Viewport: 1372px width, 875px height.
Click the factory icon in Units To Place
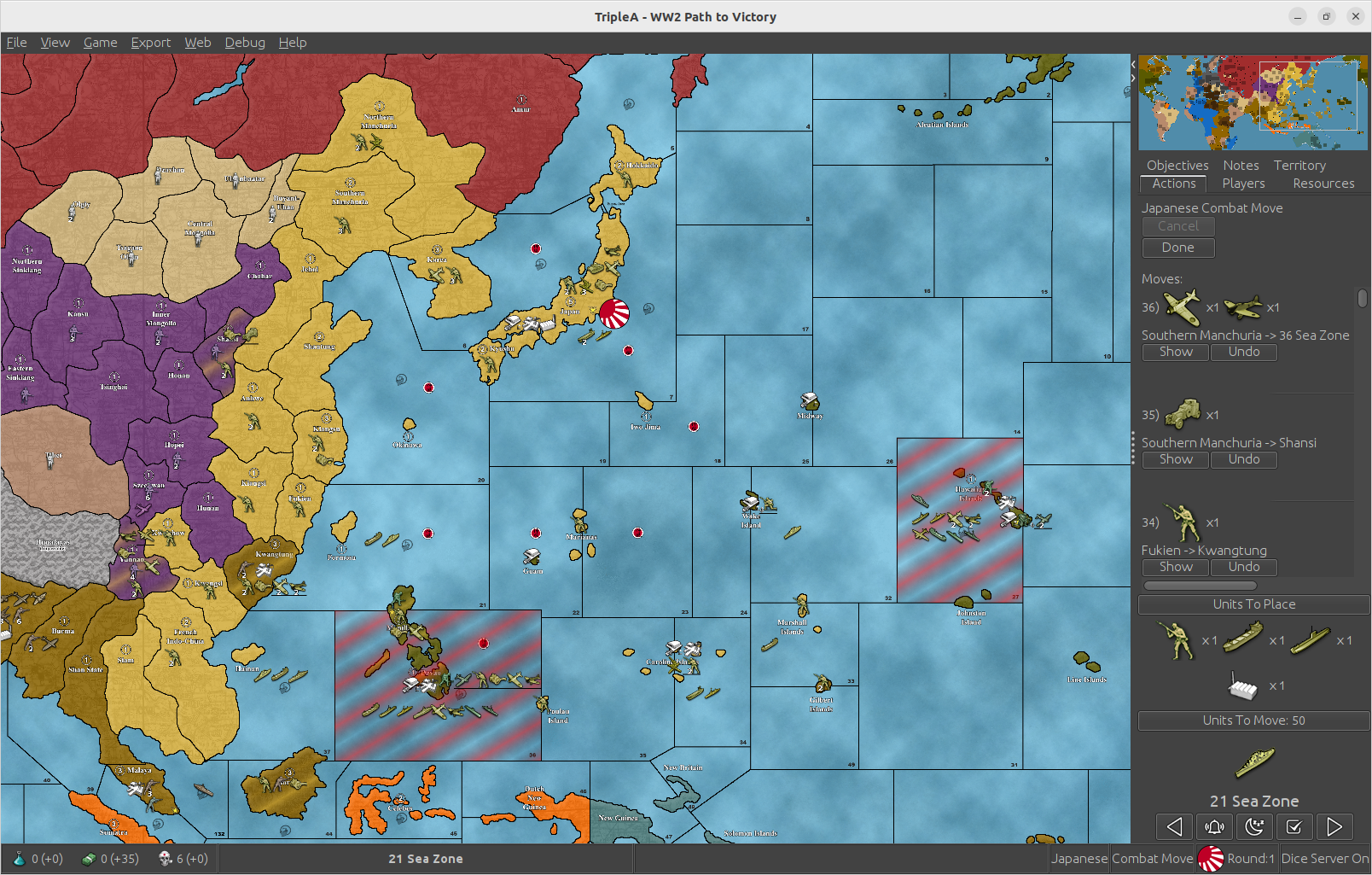[1242, 685]
